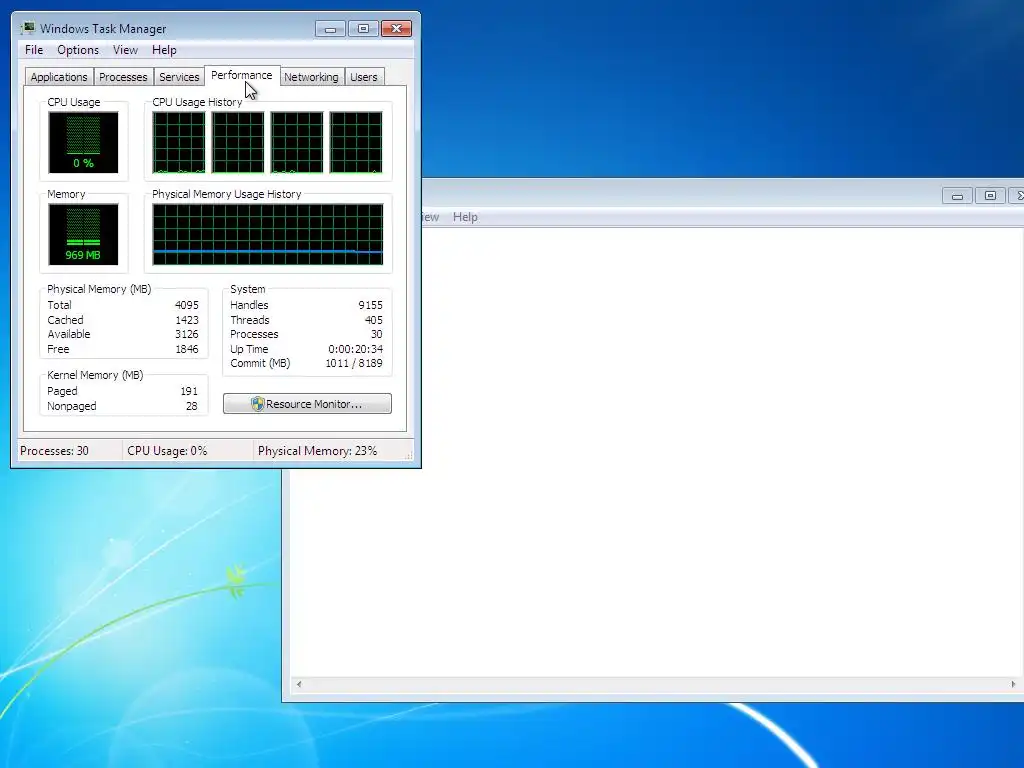Click left scroll arrow in background window
This screenshot has width=1024, height=768.
(299, 684)
